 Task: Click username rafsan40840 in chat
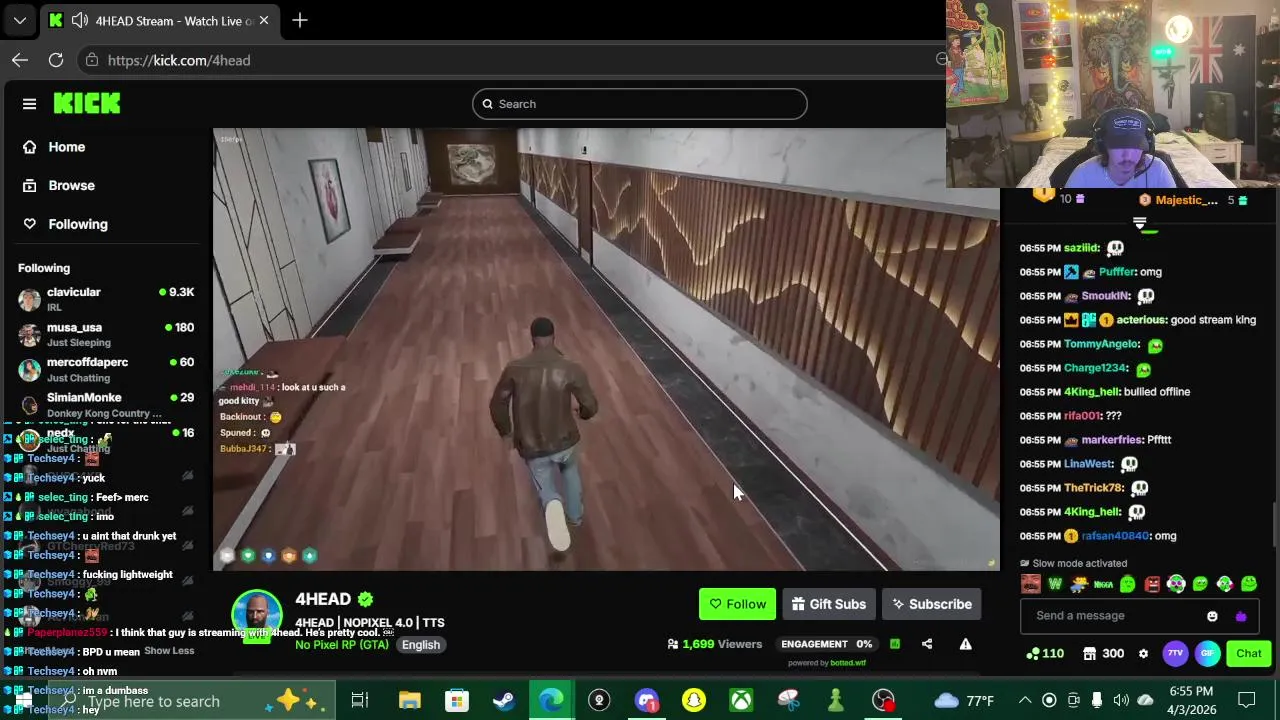1115,536
